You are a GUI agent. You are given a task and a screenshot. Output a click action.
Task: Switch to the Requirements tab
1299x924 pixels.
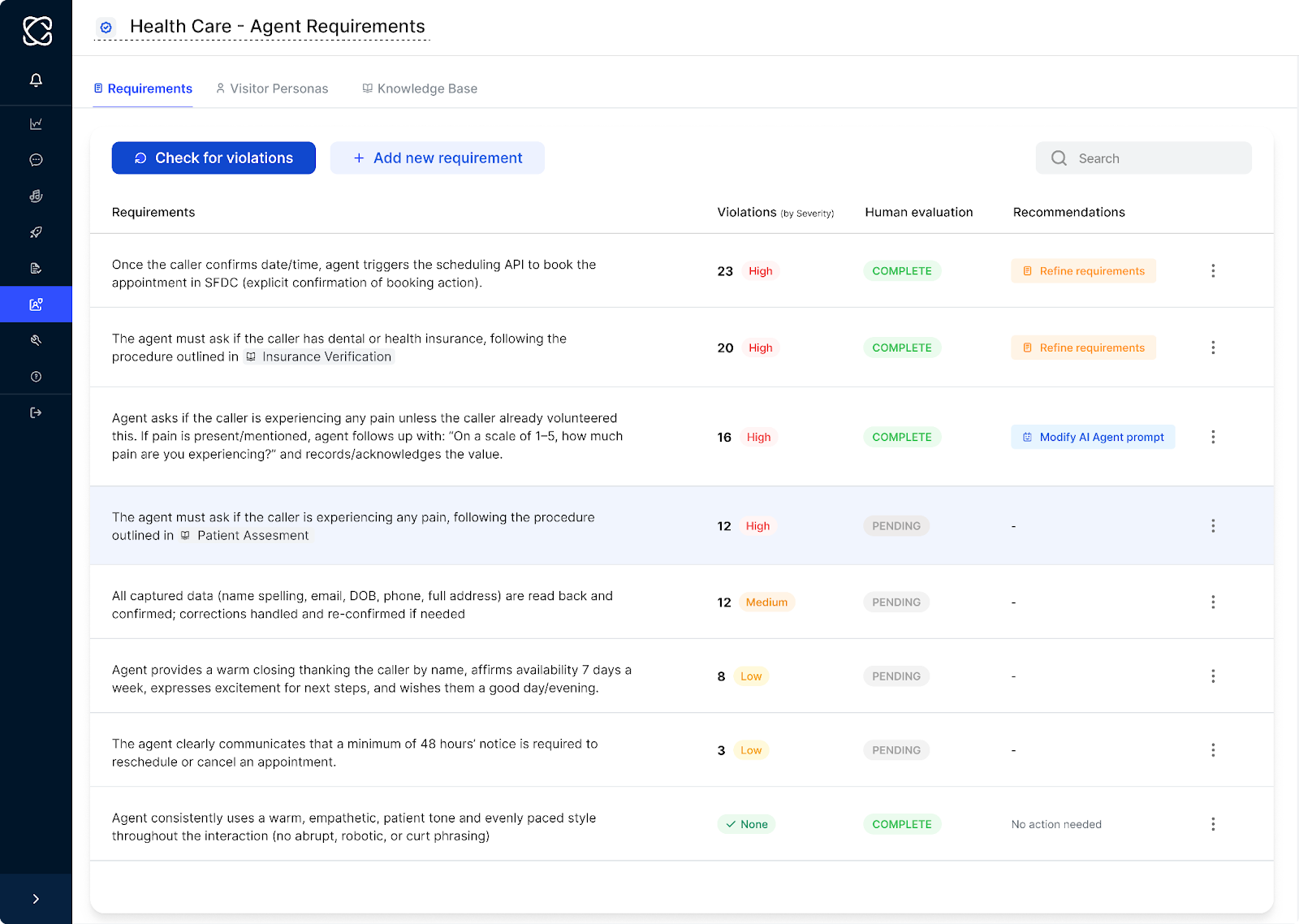point(143,89)
